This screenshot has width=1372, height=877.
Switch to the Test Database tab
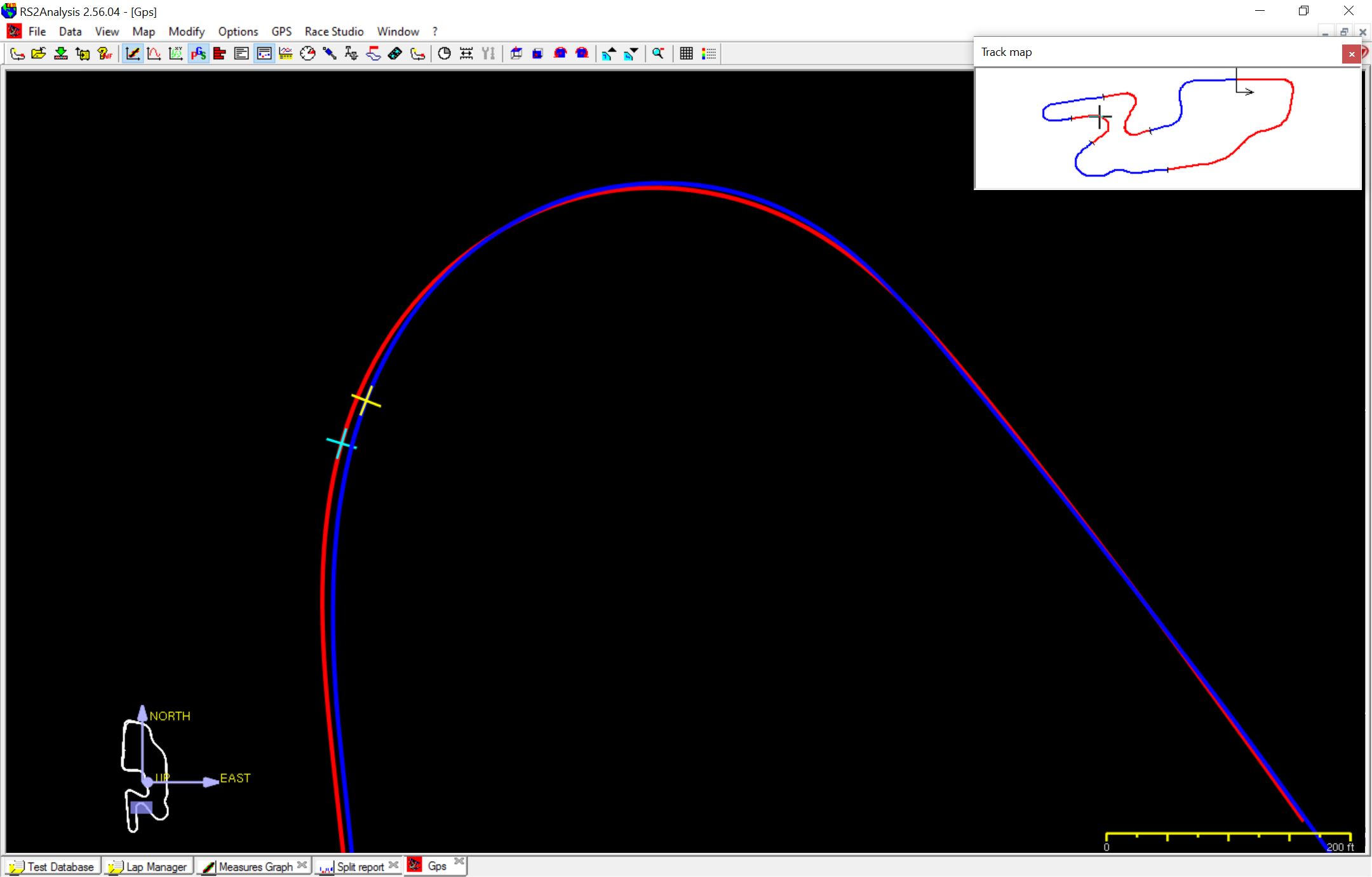coord(53,866)
